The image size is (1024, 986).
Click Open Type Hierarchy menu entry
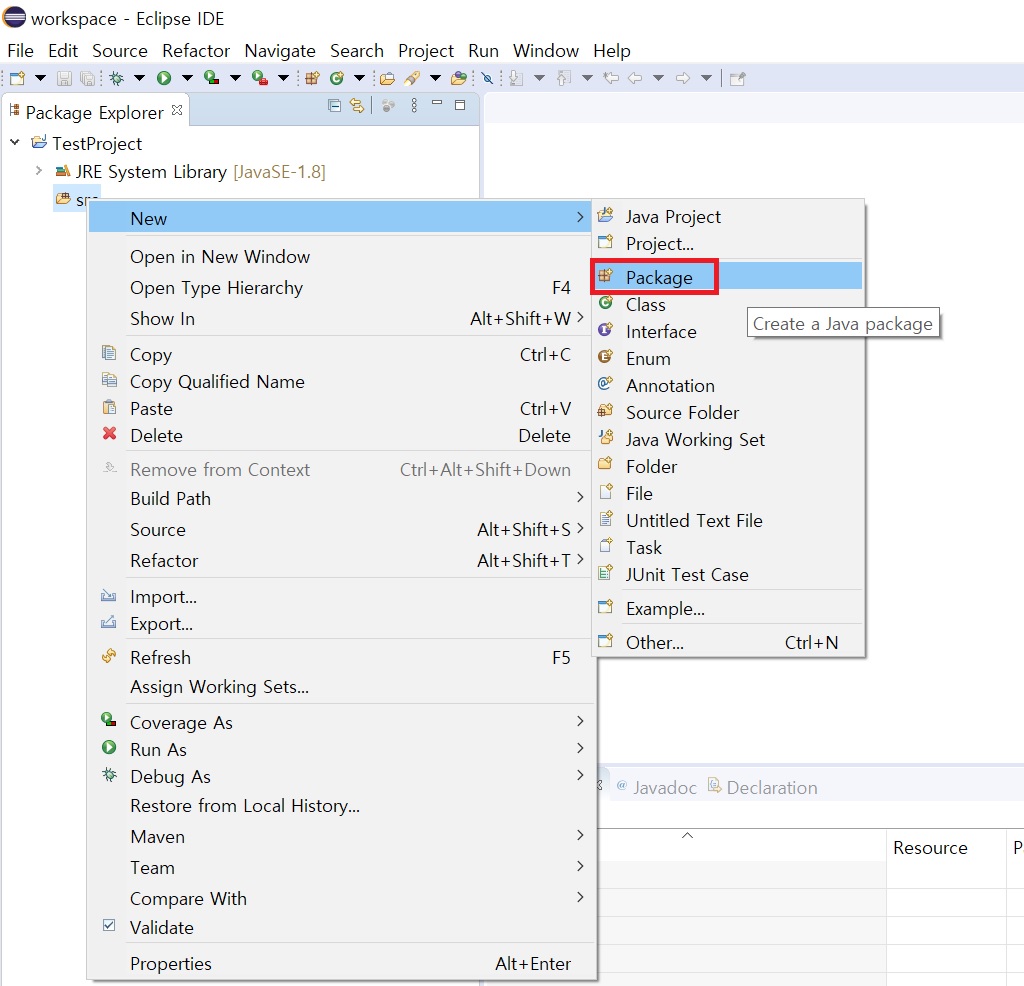point(342,287)
